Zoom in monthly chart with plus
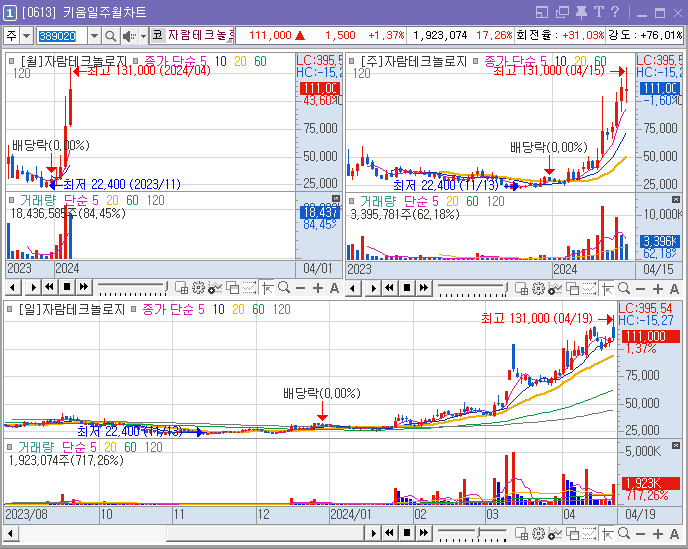 point(318,288)
